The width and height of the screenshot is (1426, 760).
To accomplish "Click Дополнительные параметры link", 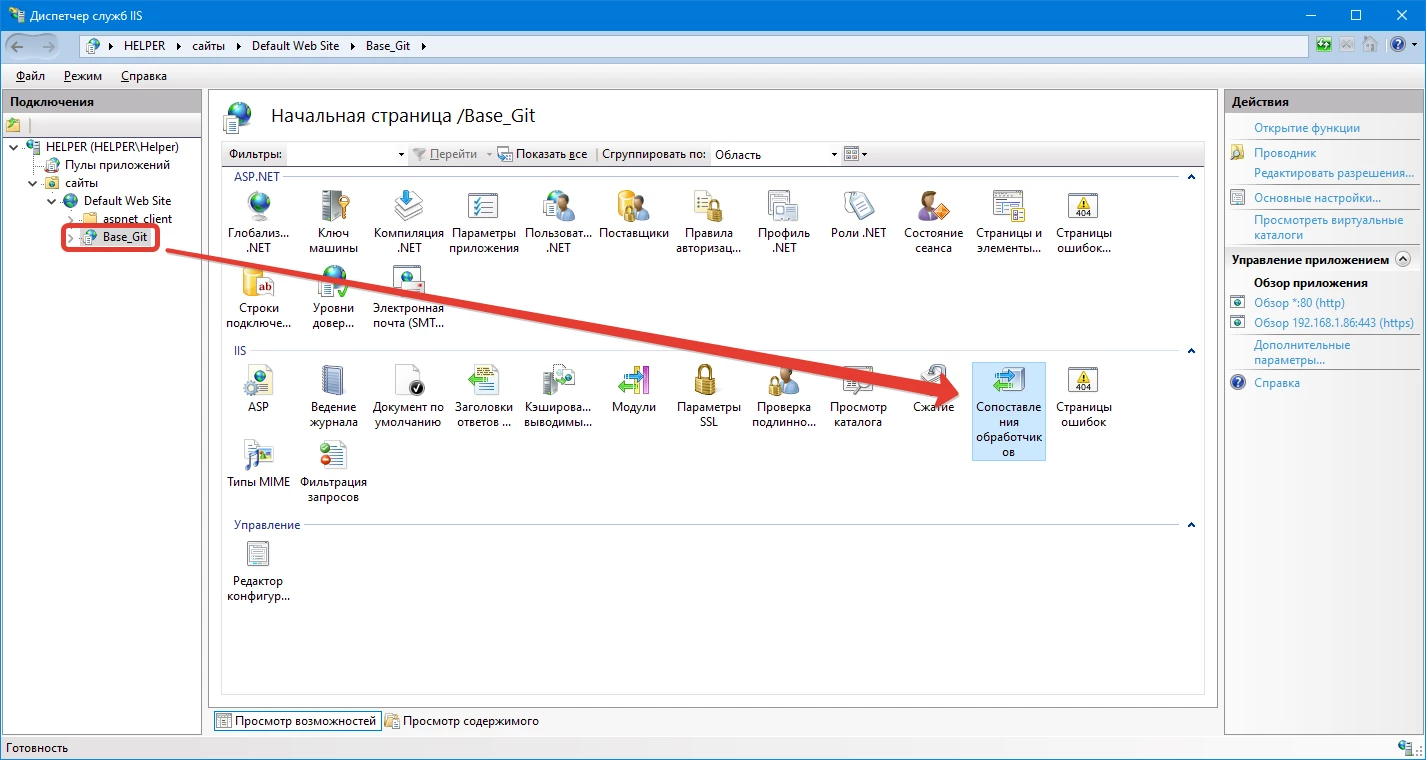I will click(1302, 352).
